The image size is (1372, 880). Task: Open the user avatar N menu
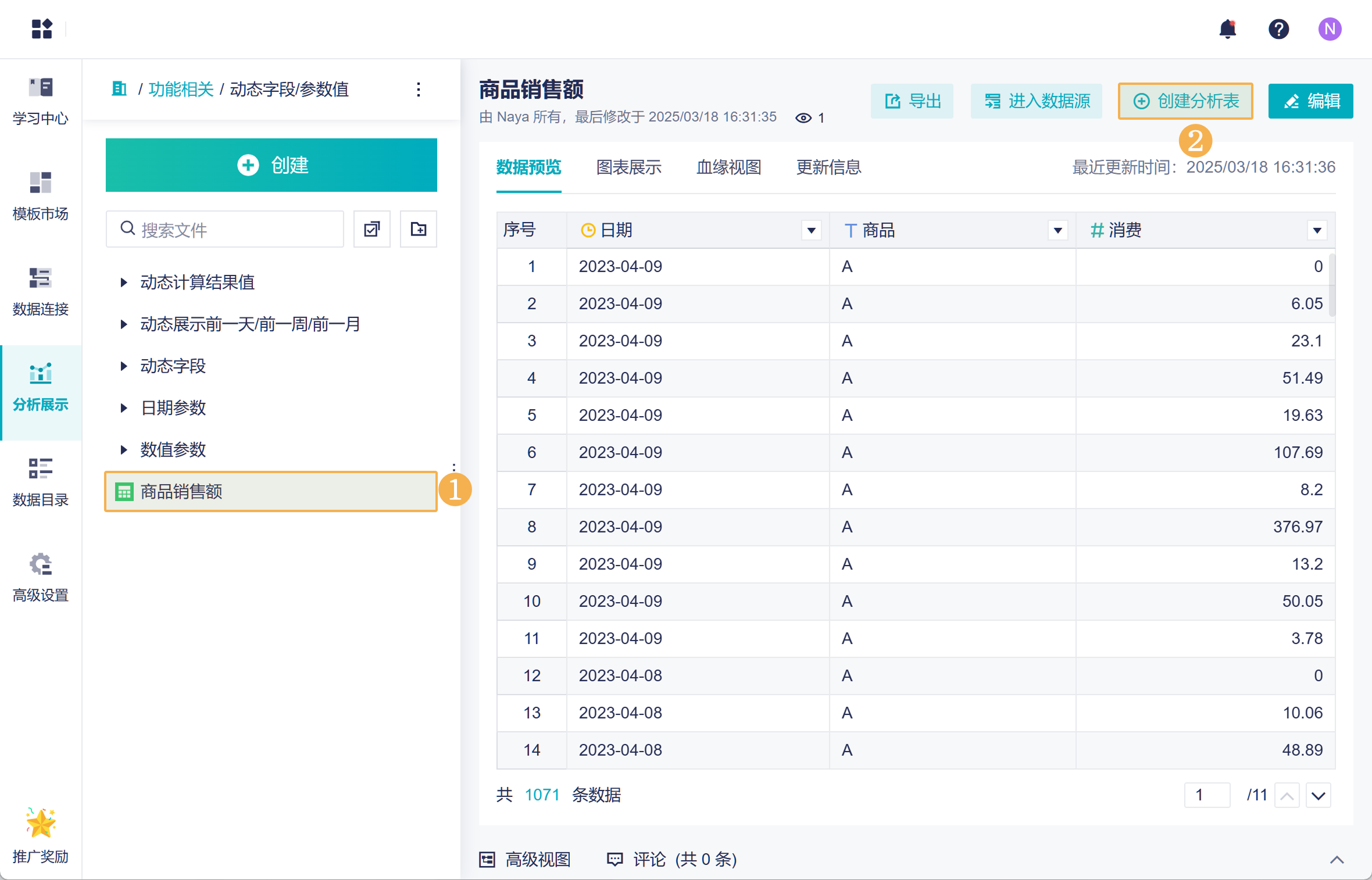tap(1330, 29)
